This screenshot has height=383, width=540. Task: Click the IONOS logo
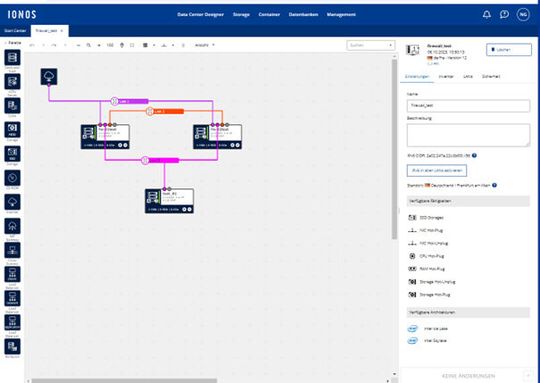pyautogui.click(x=22, y=14)
